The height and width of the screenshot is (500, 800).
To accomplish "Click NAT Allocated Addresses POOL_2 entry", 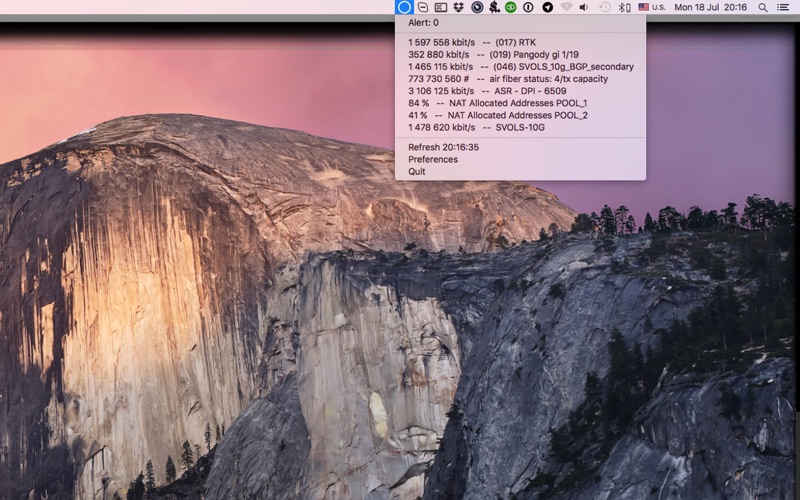I will click(x=520, y=115).
